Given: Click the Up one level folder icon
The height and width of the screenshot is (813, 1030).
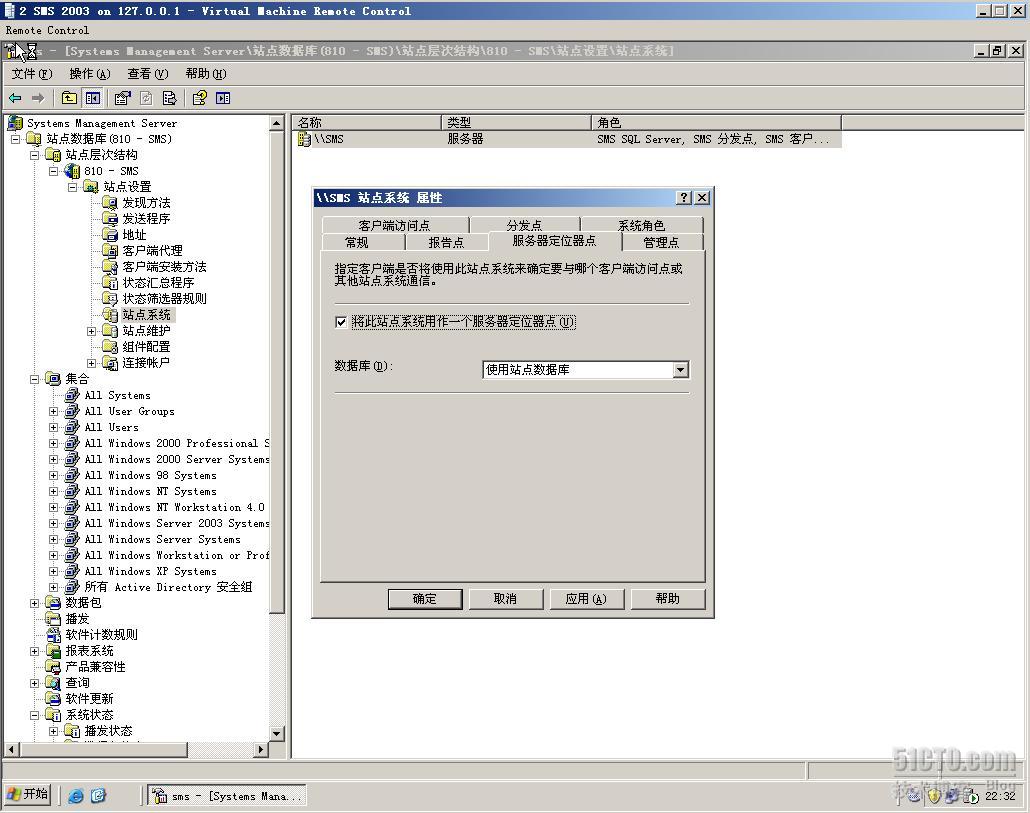Looking at the screenshot, I should point(69,98).
